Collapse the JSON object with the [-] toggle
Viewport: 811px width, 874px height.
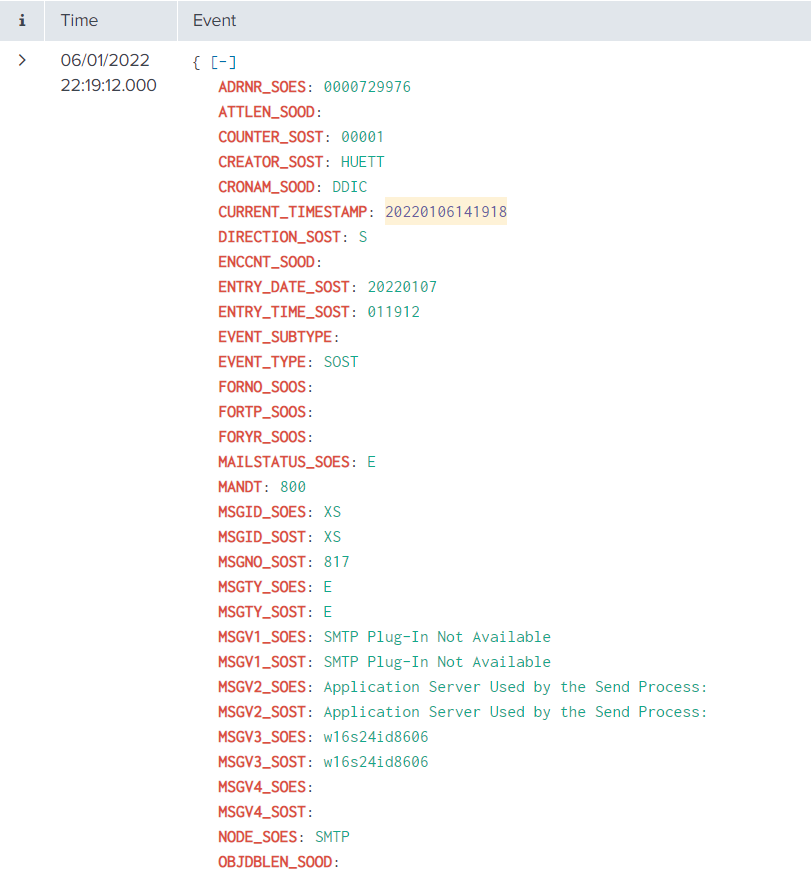[220, 61]
